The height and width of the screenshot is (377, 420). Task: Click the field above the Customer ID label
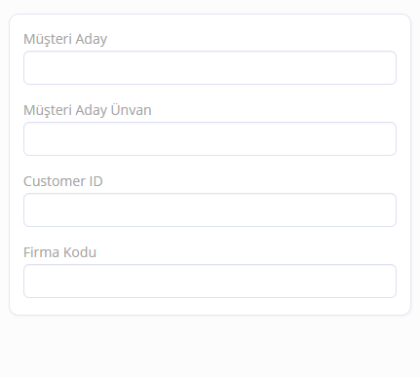click(210, 139)
